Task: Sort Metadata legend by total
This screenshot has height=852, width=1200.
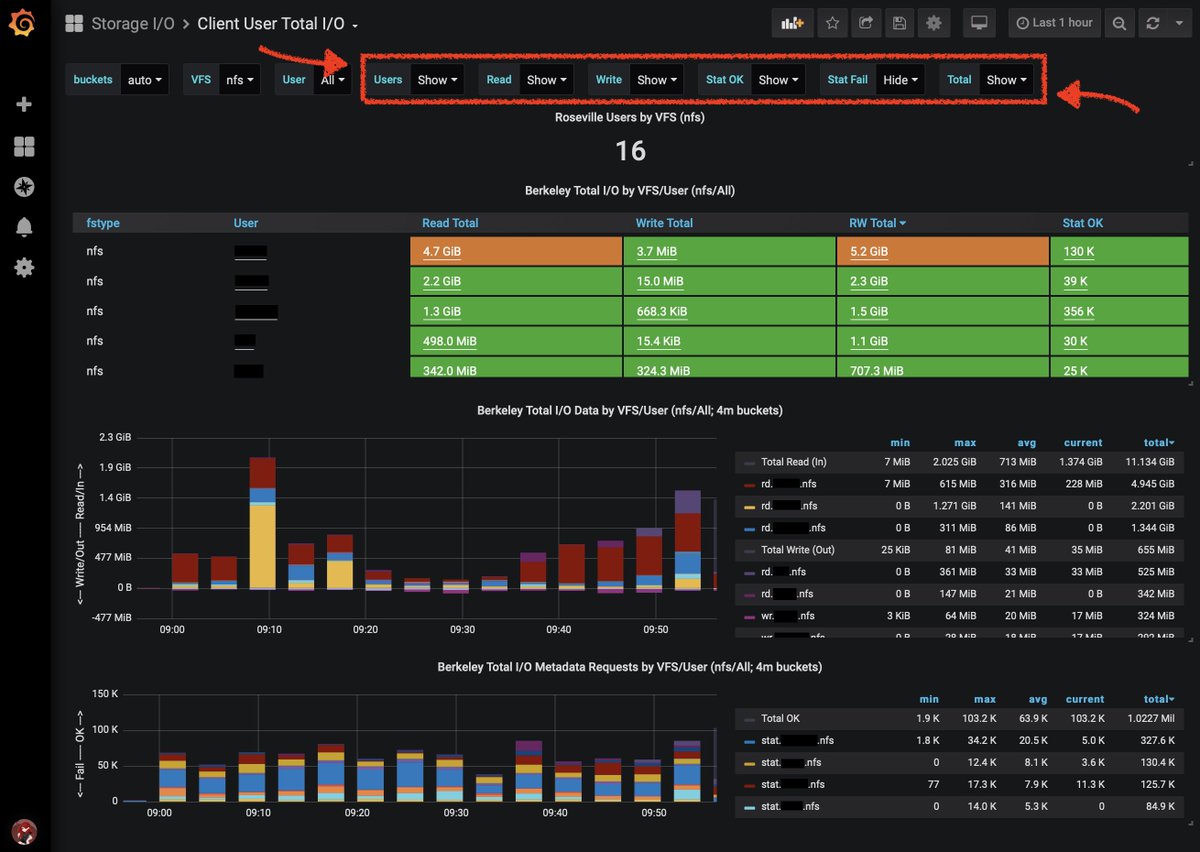Action: click(1160, 699)
